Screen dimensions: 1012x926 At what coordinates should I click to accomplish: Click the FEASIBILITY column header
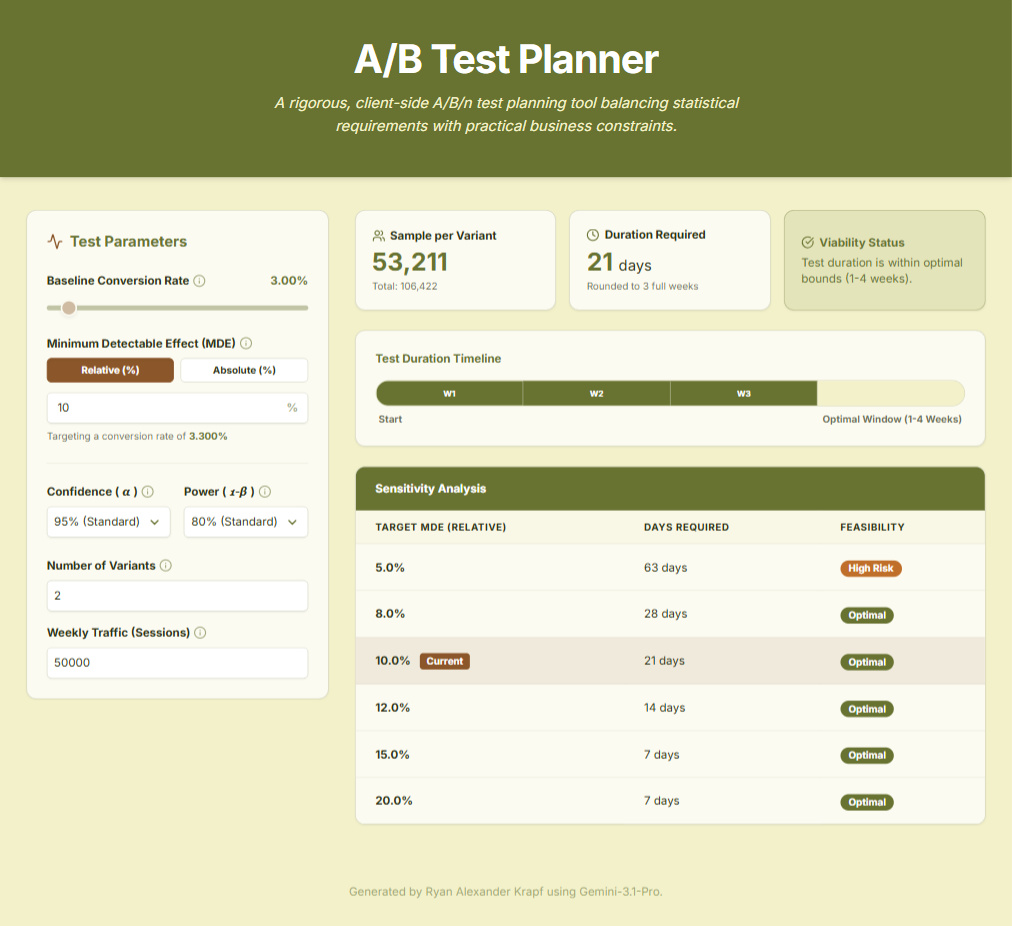pyautogui.click(x=872, y=527)
